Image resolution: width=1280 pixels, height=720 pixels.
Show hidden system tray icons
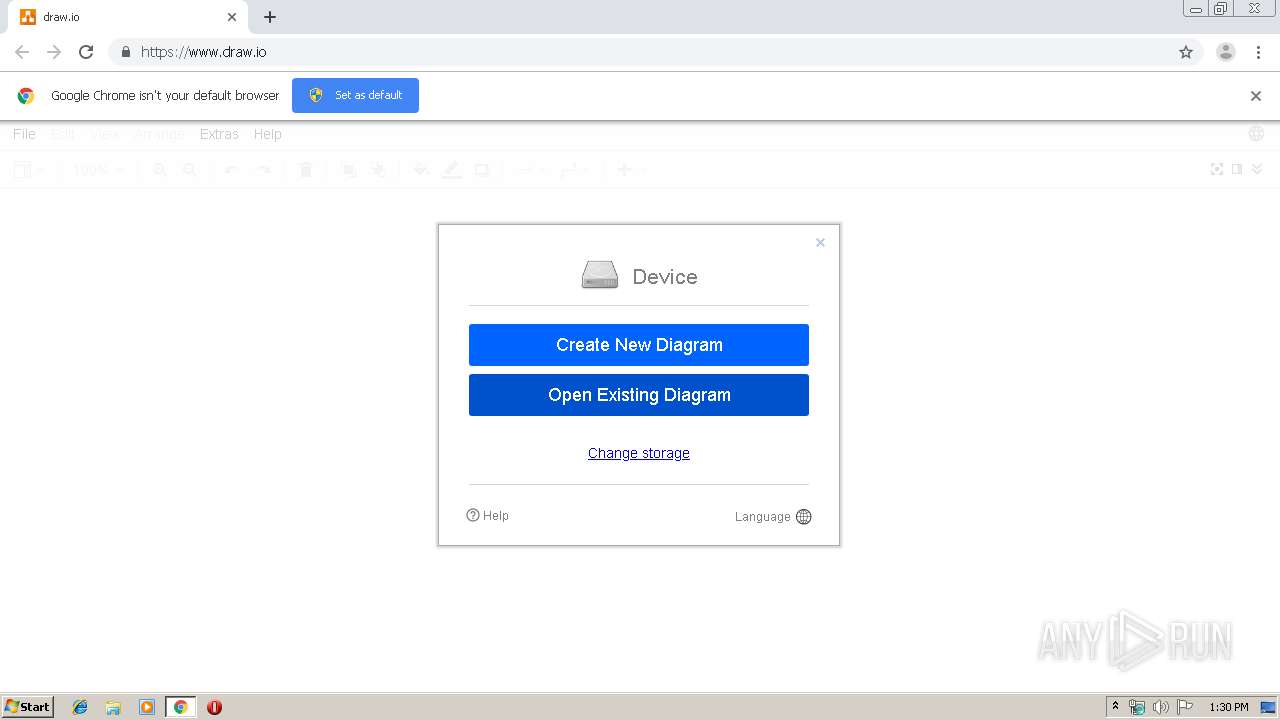coord(1115,707)
